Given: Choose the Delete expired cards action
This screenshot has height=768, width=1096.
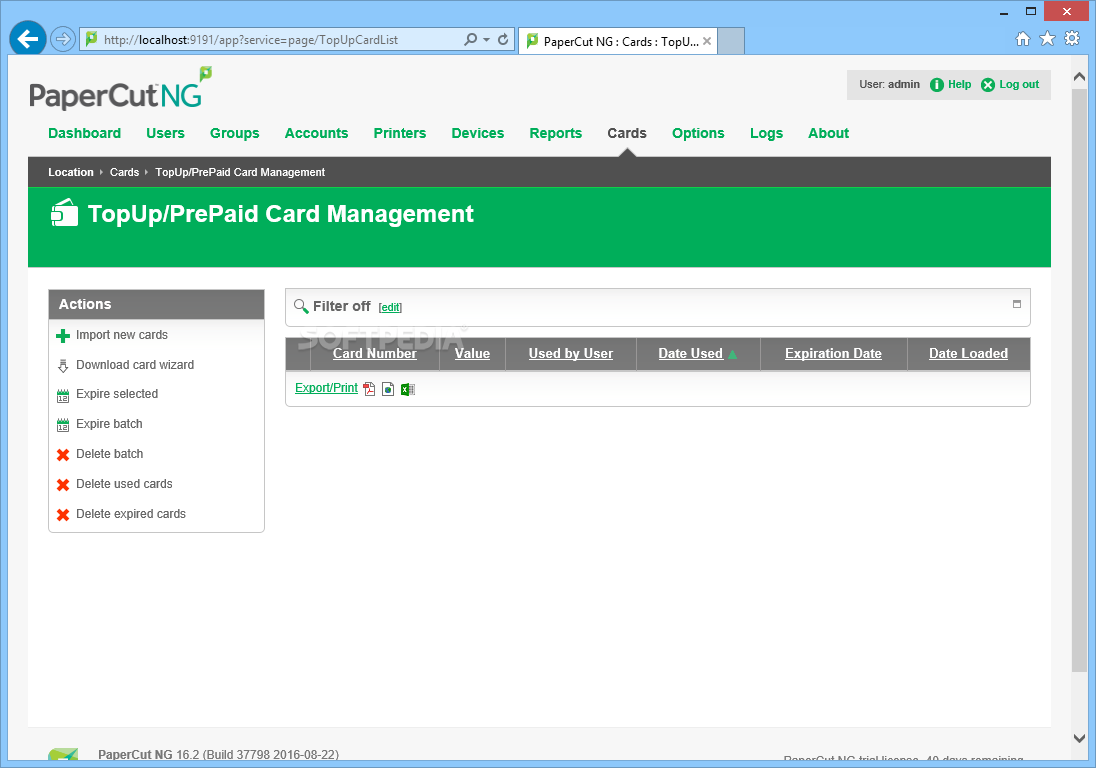Looking at the screenshot, I should click(131, 514).
